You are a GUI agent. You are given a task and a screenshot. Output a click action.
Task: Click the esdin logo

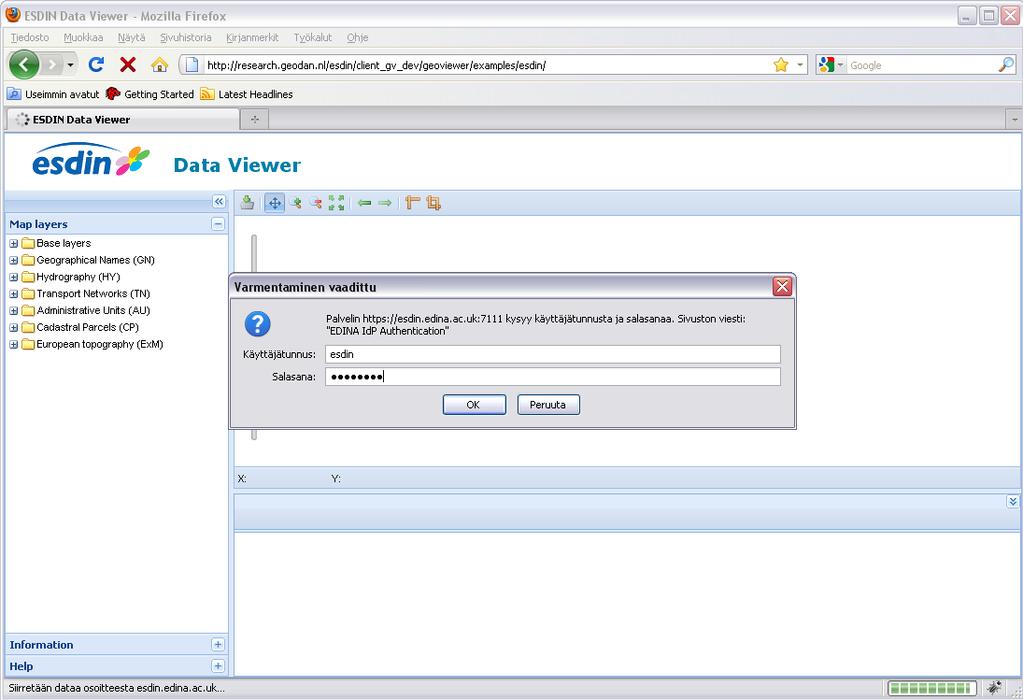91,160
